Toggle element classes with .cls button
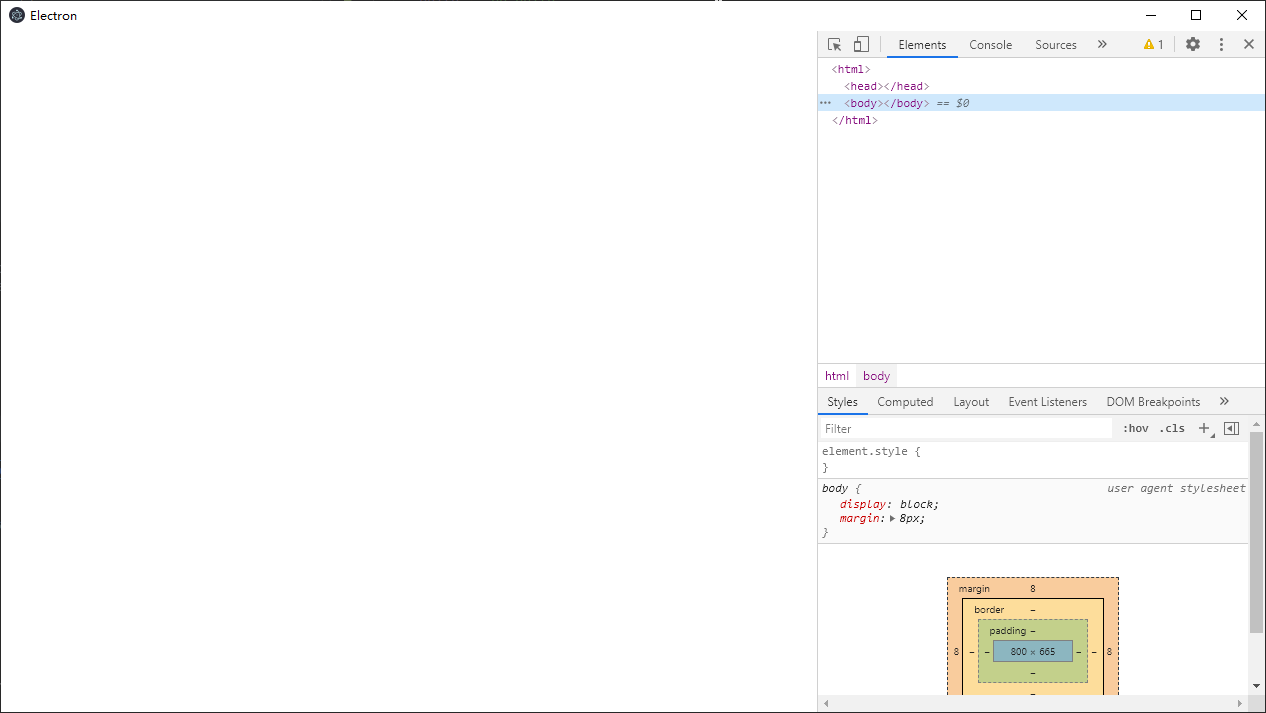Screen dimensions: 1266x713 pyautogui.click(x=1171, y=428)
